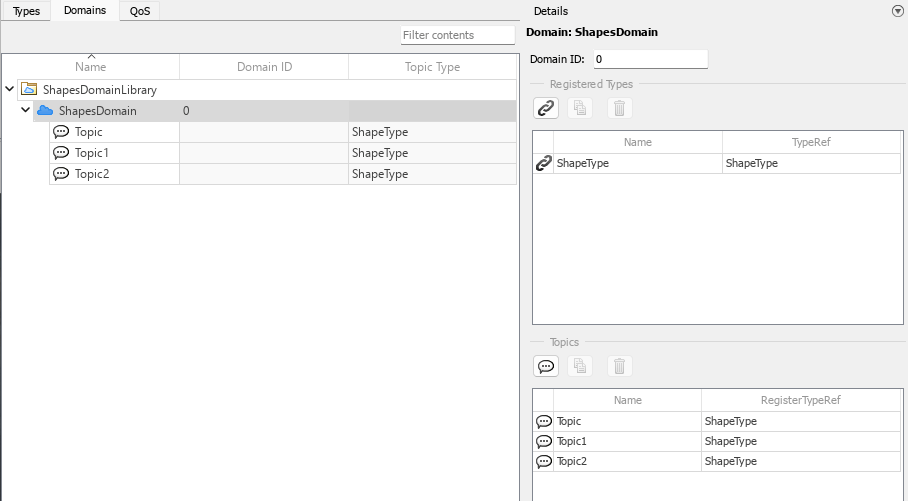The width and height of the screenshot is (908, 501).
Task: Click the ShapesDomainLibrary folder icon
Action: (x=29, y=90)
